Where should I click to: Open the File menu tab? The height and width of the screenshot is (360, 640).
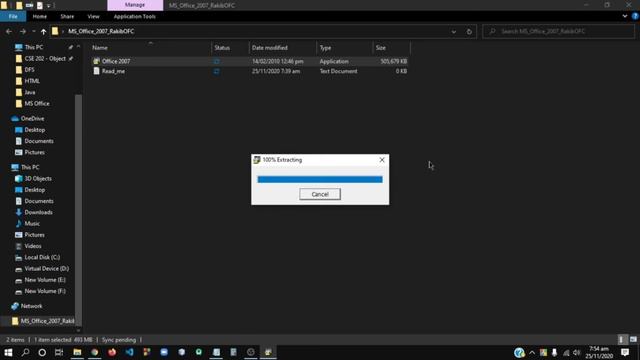point(13,16)
